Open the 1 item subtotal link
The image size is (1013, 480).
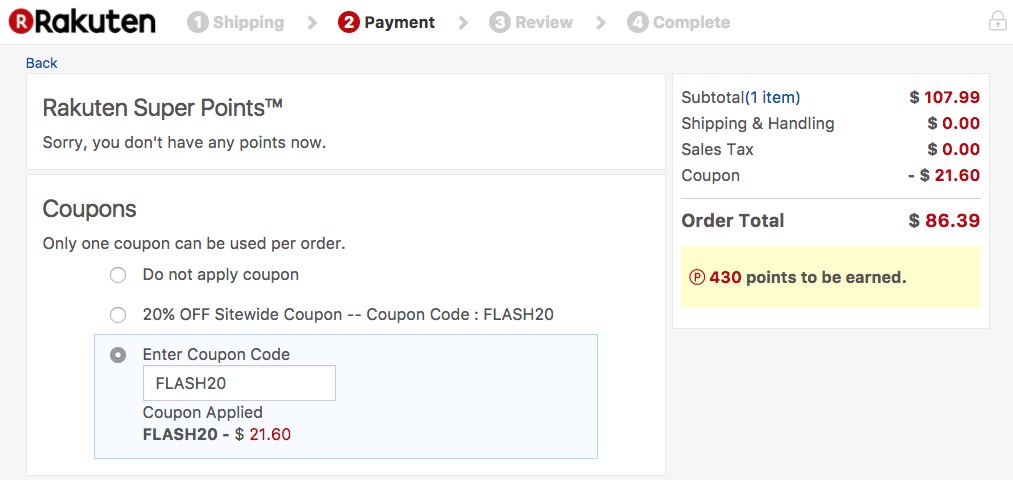[773, 97]
